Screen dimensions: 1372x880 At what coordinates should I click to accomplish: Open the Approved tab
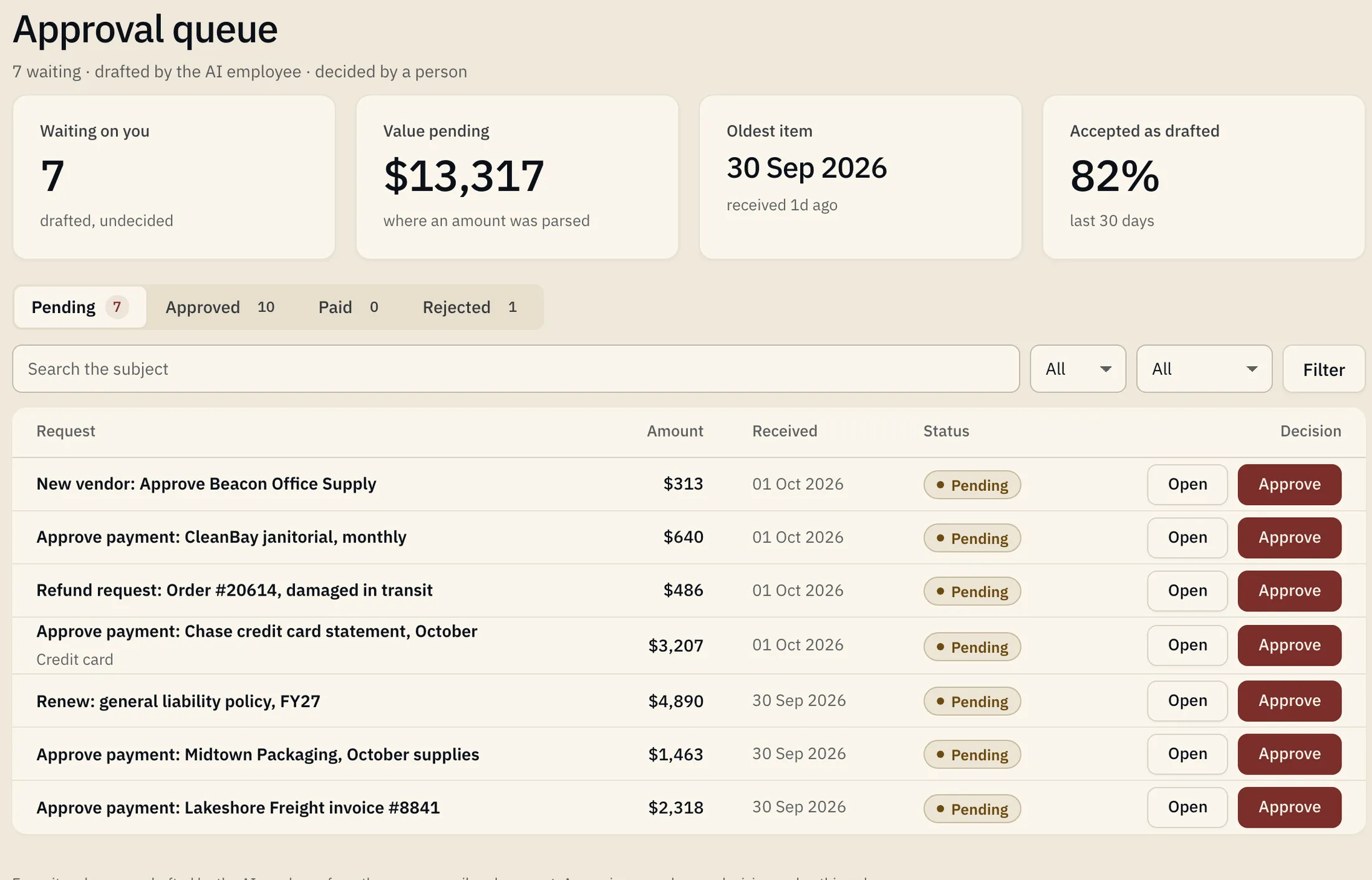click(220, 307)
